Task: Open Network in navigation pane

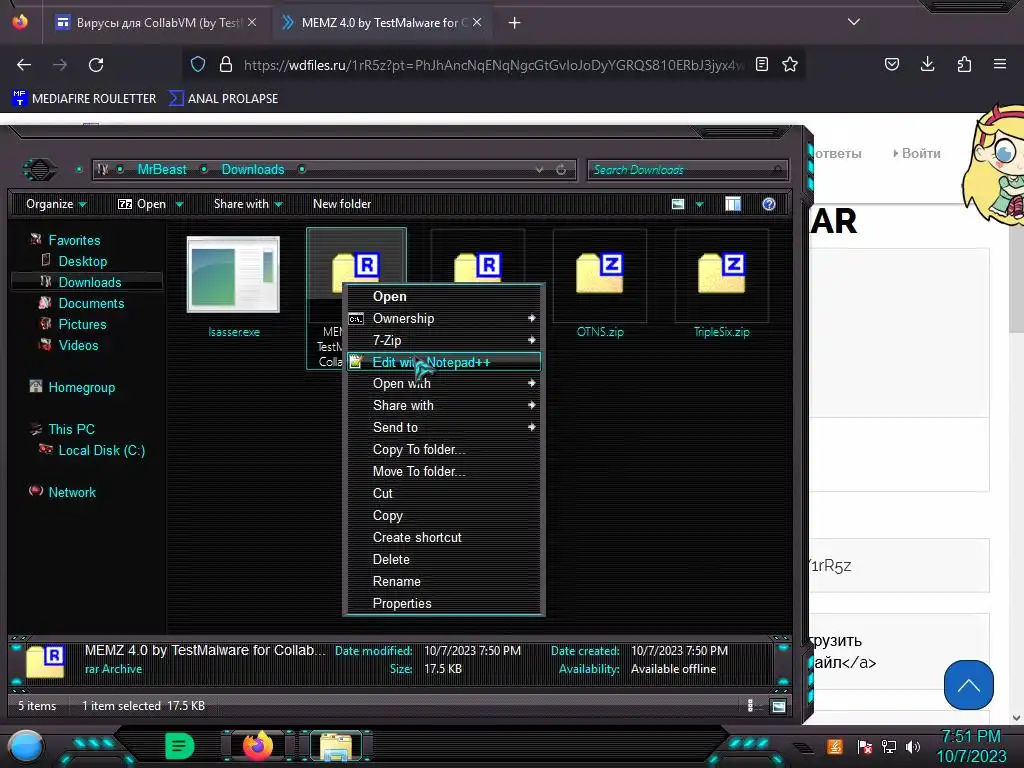Action: (72, 492)
